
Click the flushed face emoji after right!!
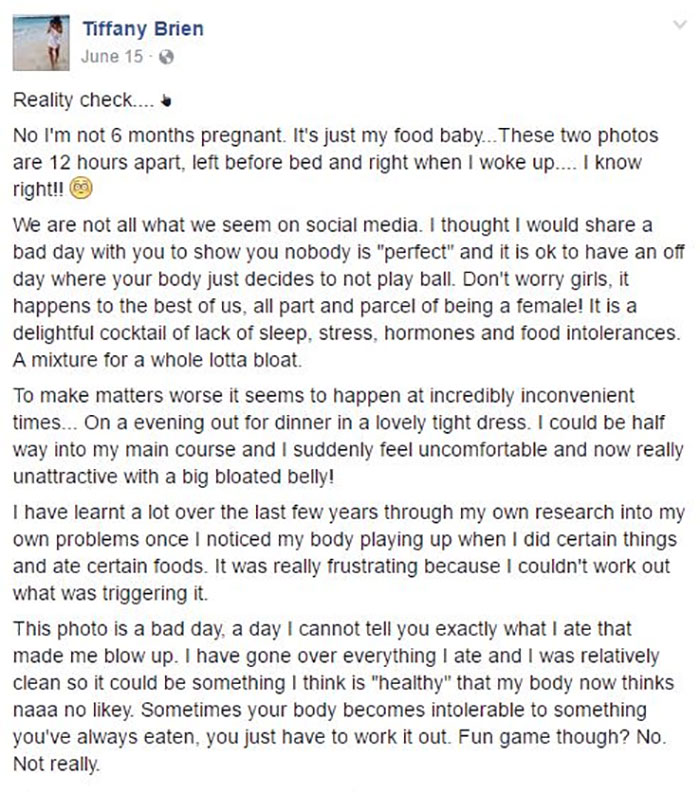click(x=81, y=188)
